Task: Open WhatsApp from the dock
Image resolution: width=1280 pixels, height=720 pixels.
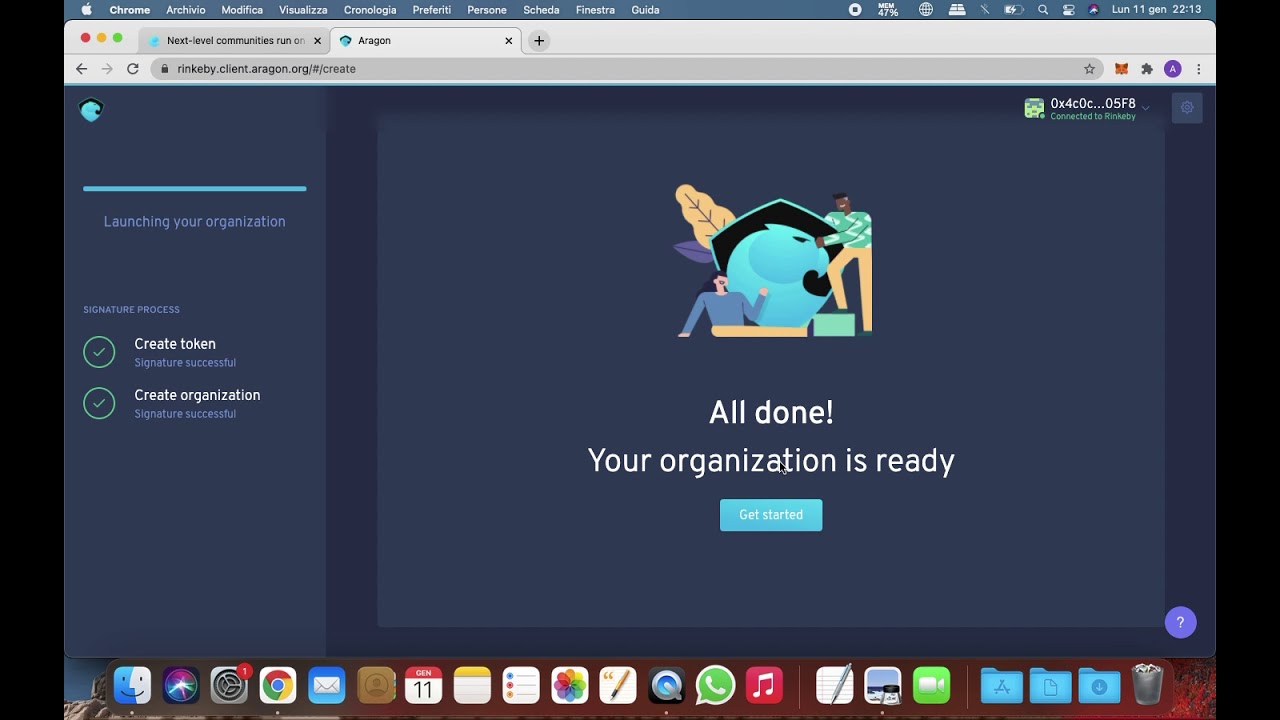Action: [715, 685]
